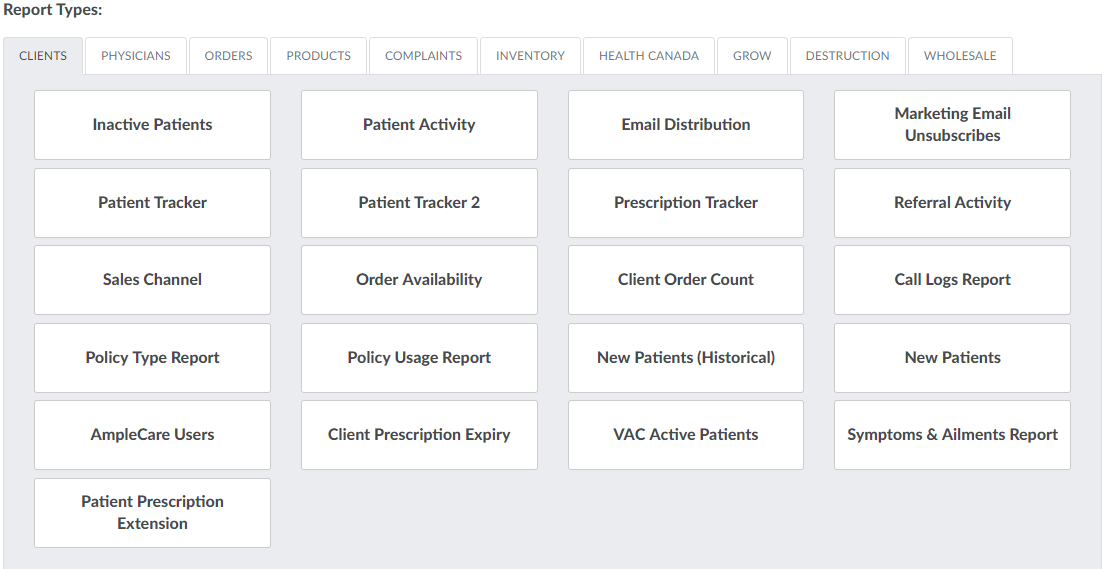Viewport: 1106px width, 569px height.
Task: Open the Orders tab
Action: [x=228, y=56]
